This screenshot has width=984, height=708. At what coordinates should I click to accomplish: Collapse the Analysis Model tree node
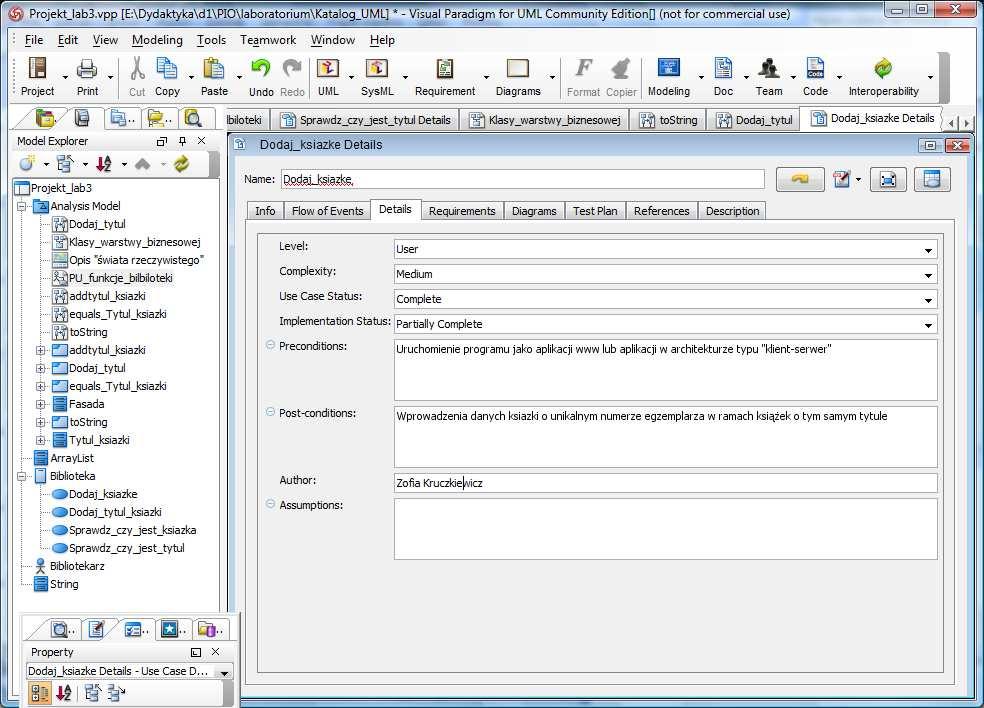tap(22, 206)
